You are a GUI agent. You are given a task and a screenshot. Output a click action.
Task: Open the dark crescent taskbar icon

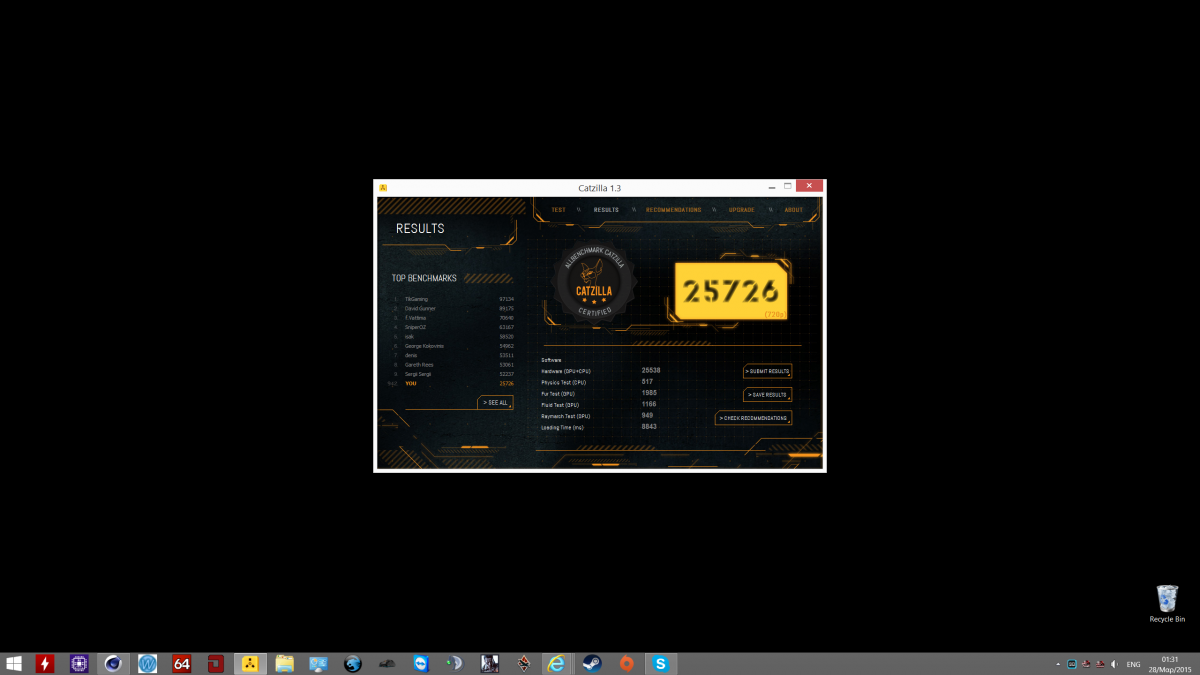455,663
